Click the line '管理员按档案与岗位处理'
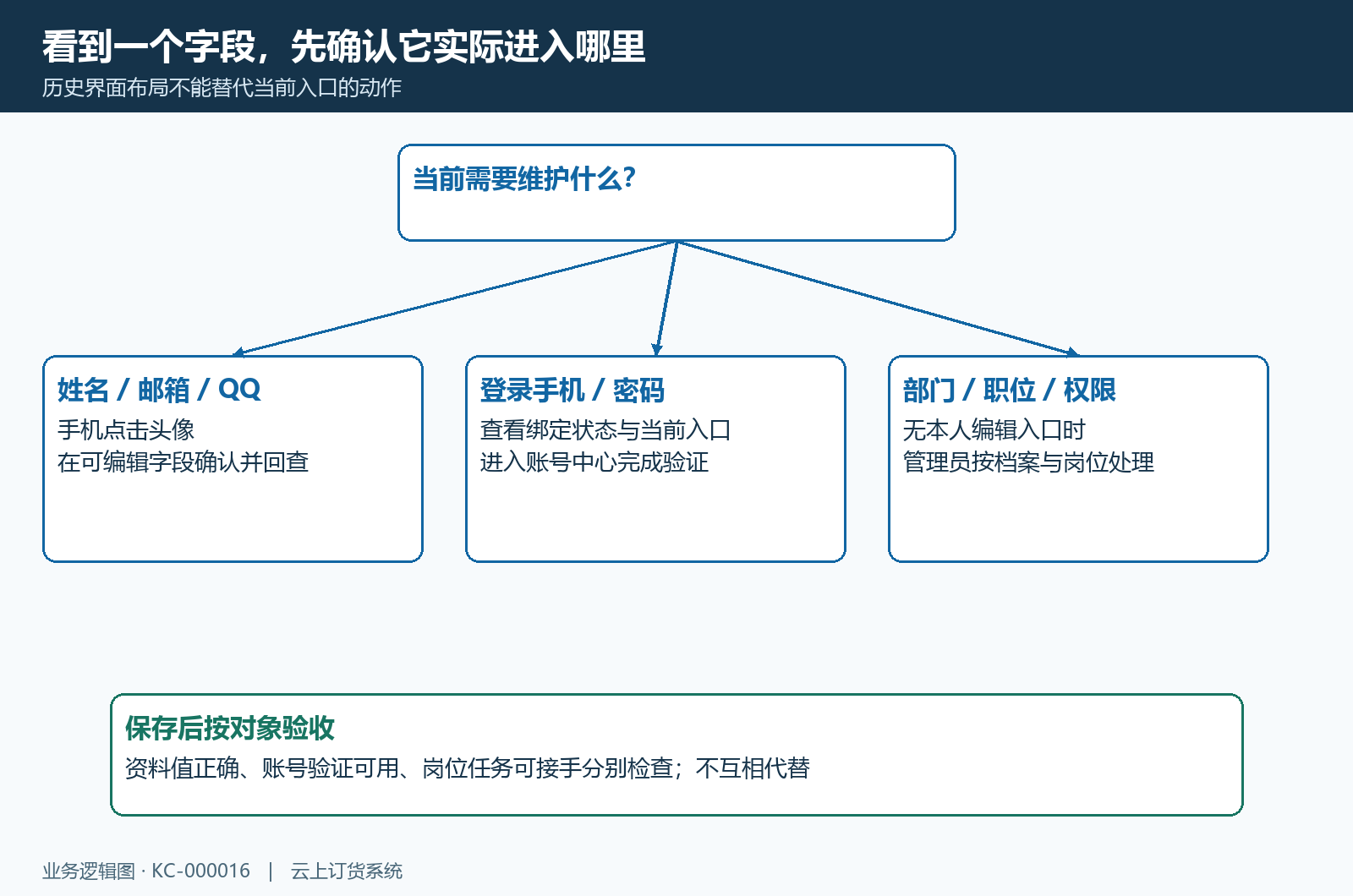The height and width of the screenshot is (896, 1353). click(x=1028, y=462)
